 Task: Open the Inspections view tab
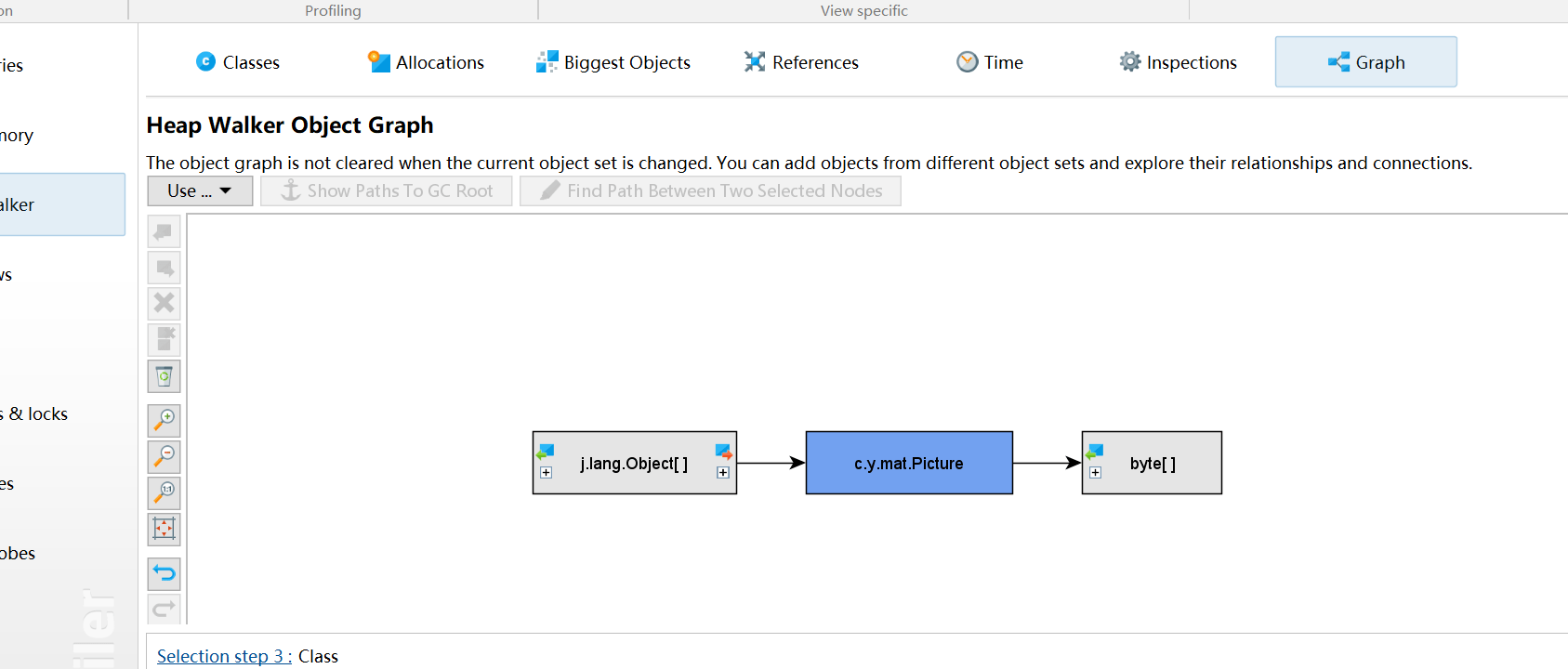(x=1179, y=62)
